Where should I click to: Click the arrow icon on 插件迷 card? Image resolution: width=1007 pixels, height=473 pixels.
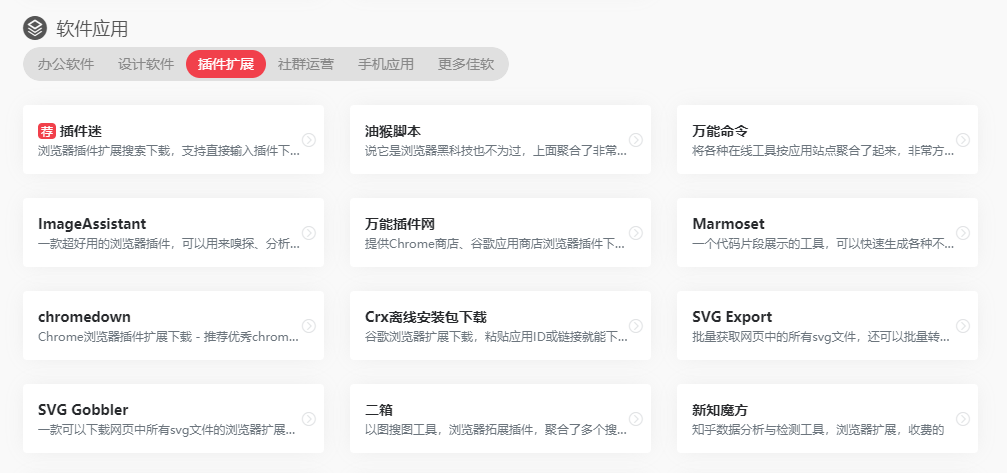pyautogui.click(x=309, y=139)
